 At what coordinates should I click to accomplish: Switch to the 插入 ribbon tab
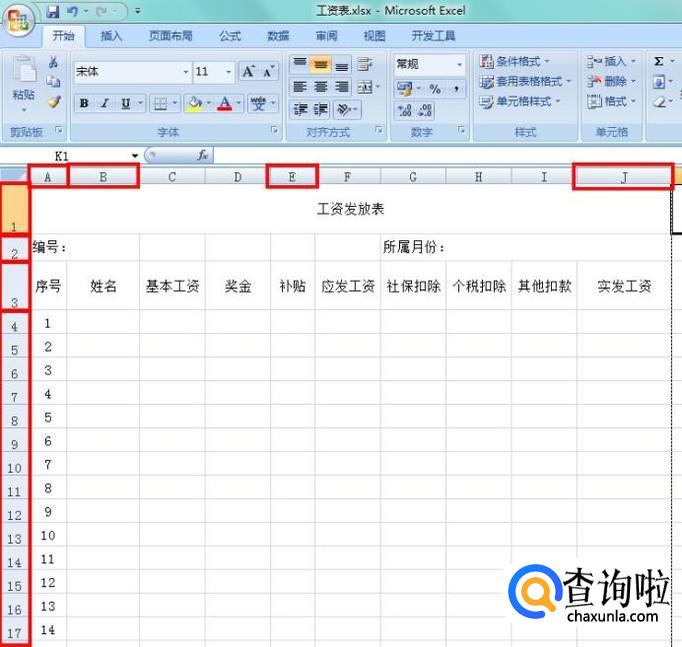pos(111,36)
